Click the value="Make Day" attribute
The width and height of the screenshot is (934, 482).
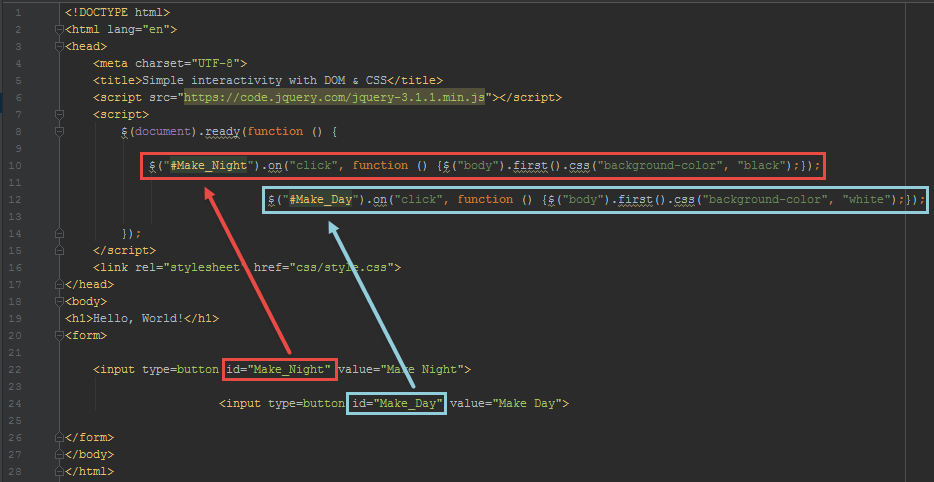(506, 403)
